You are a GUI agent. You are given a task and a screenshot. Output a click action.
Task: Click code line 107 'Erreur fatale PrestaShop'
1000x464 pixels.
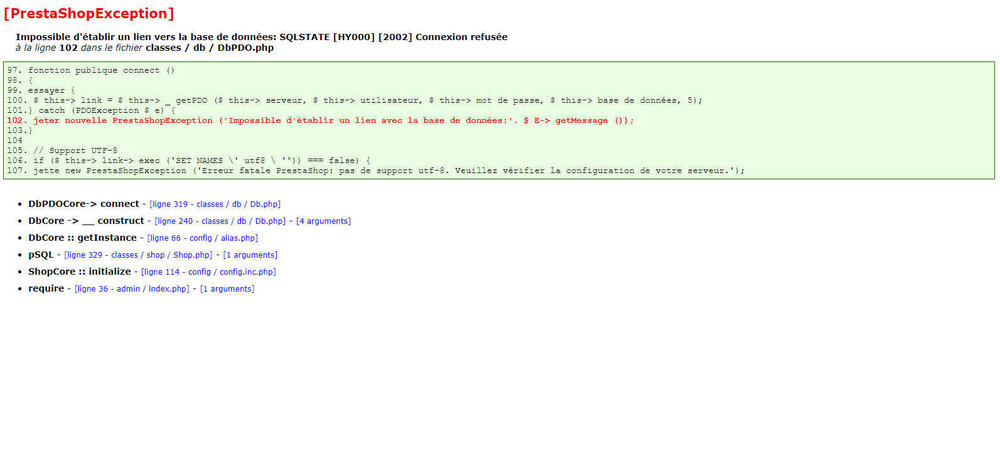[x=376, y=171]
